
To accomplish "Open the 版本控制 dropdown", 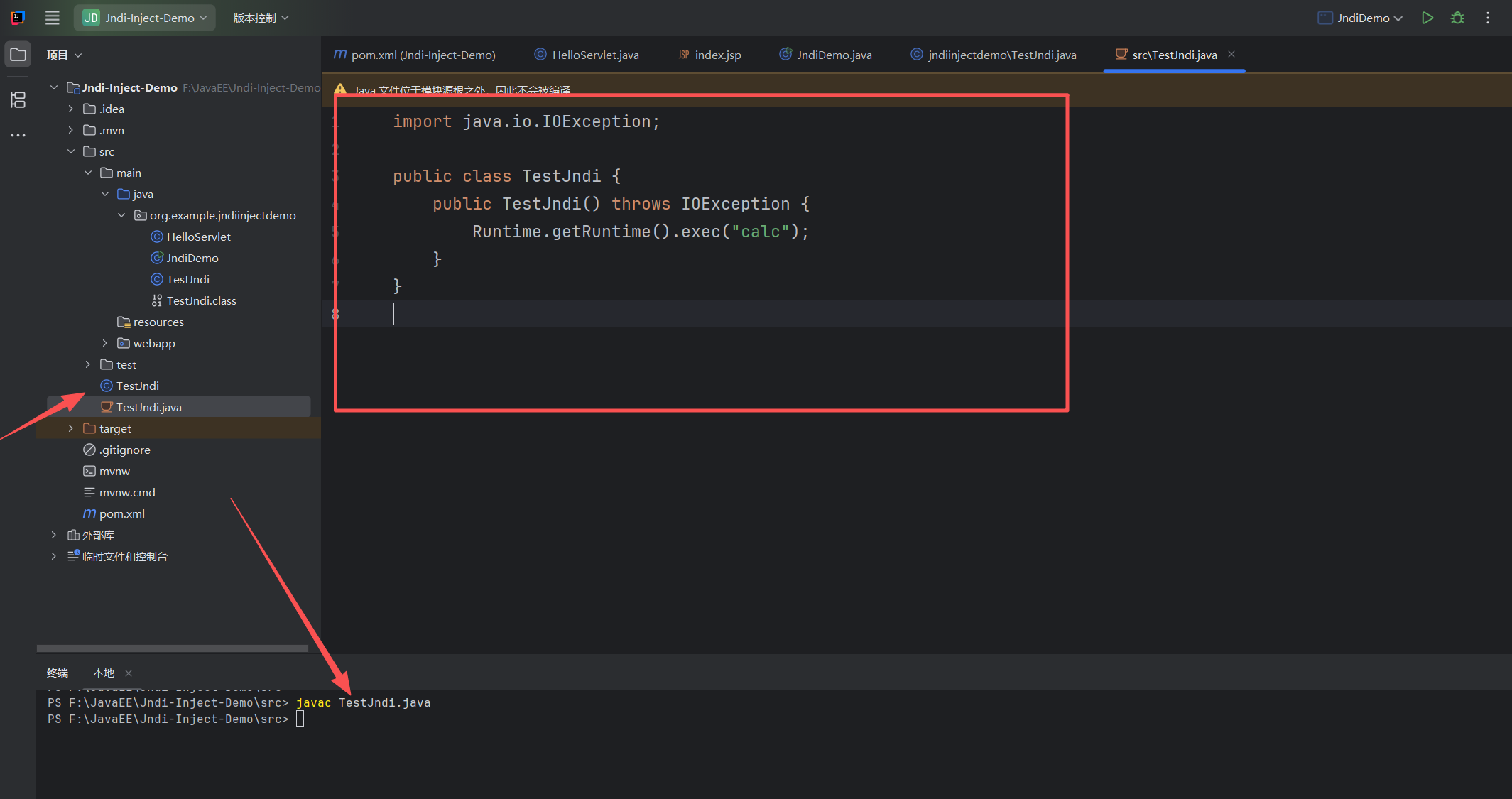I will click(261, 18).
